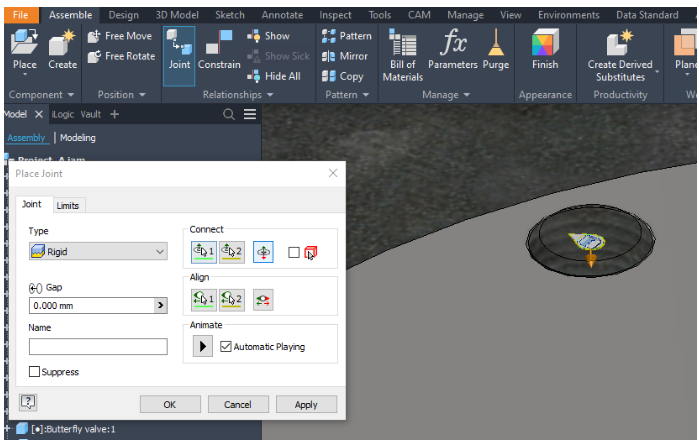This screenshot has height=447, width=699.
Task: Open Bill of Materials
Action: click(403, 54)
